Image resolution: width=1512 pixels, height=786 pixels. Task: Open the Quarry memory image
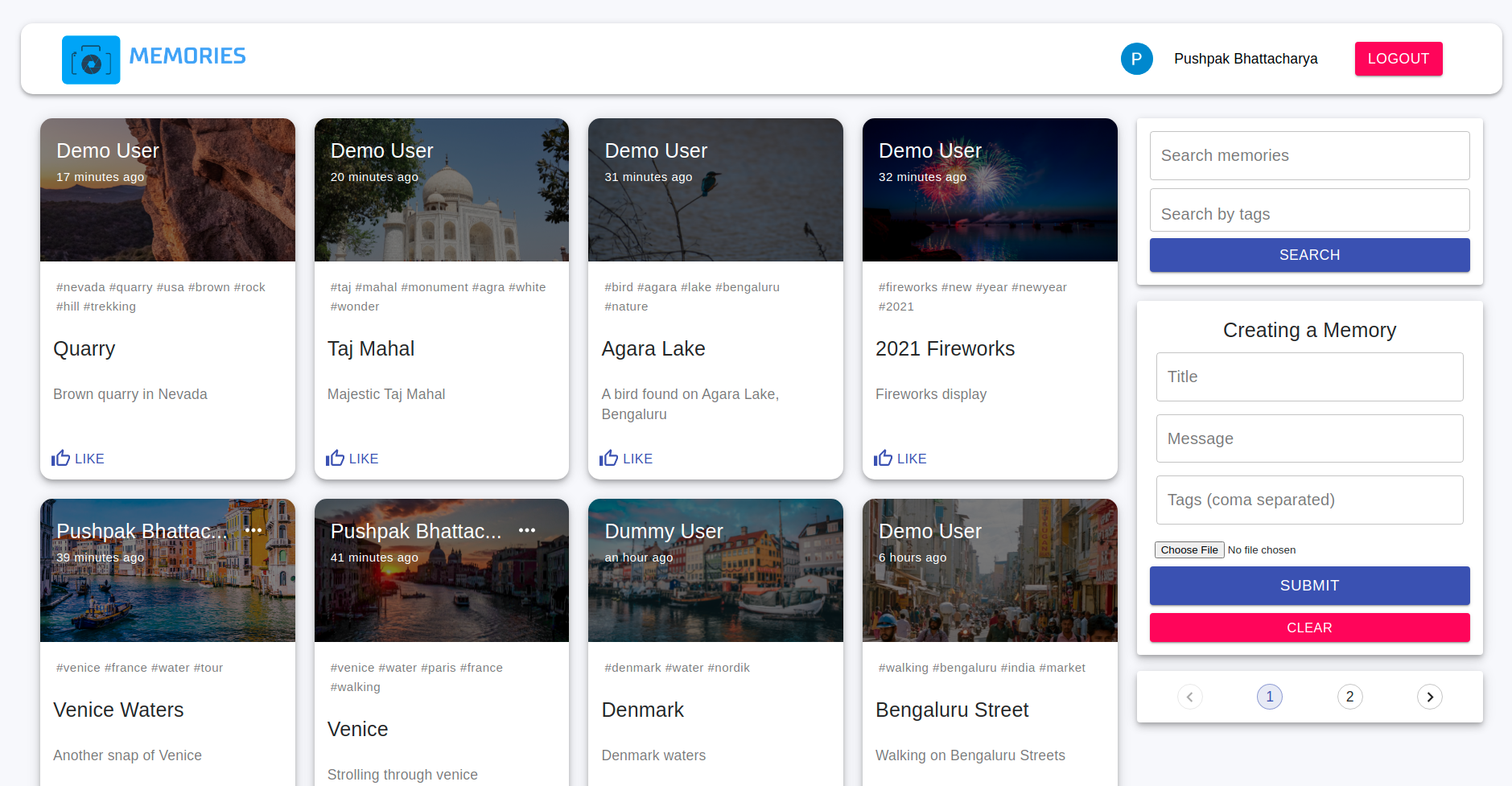167,190
